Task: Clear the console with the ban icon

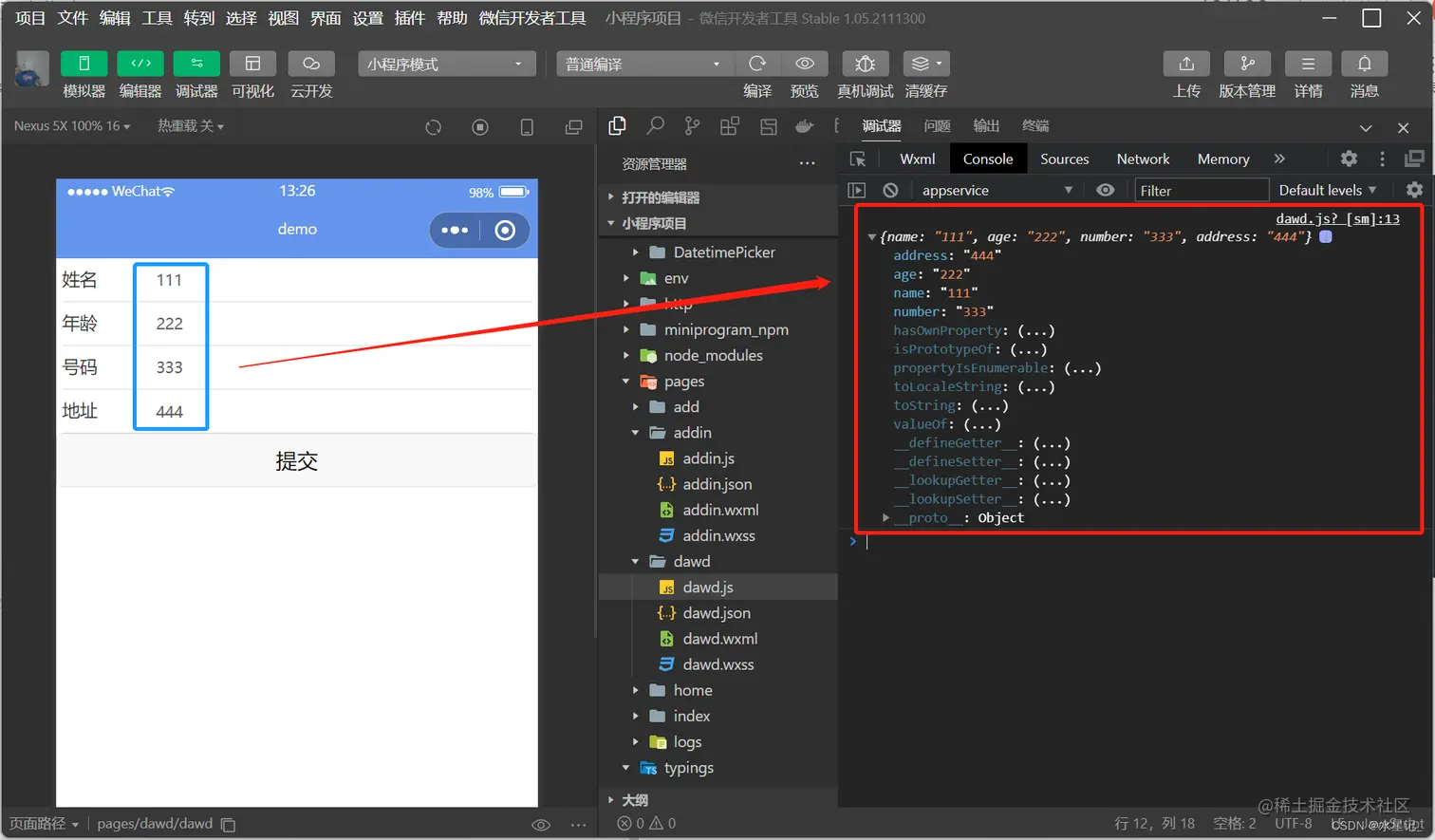Action: pyautogui.click(x=890, y=190)
